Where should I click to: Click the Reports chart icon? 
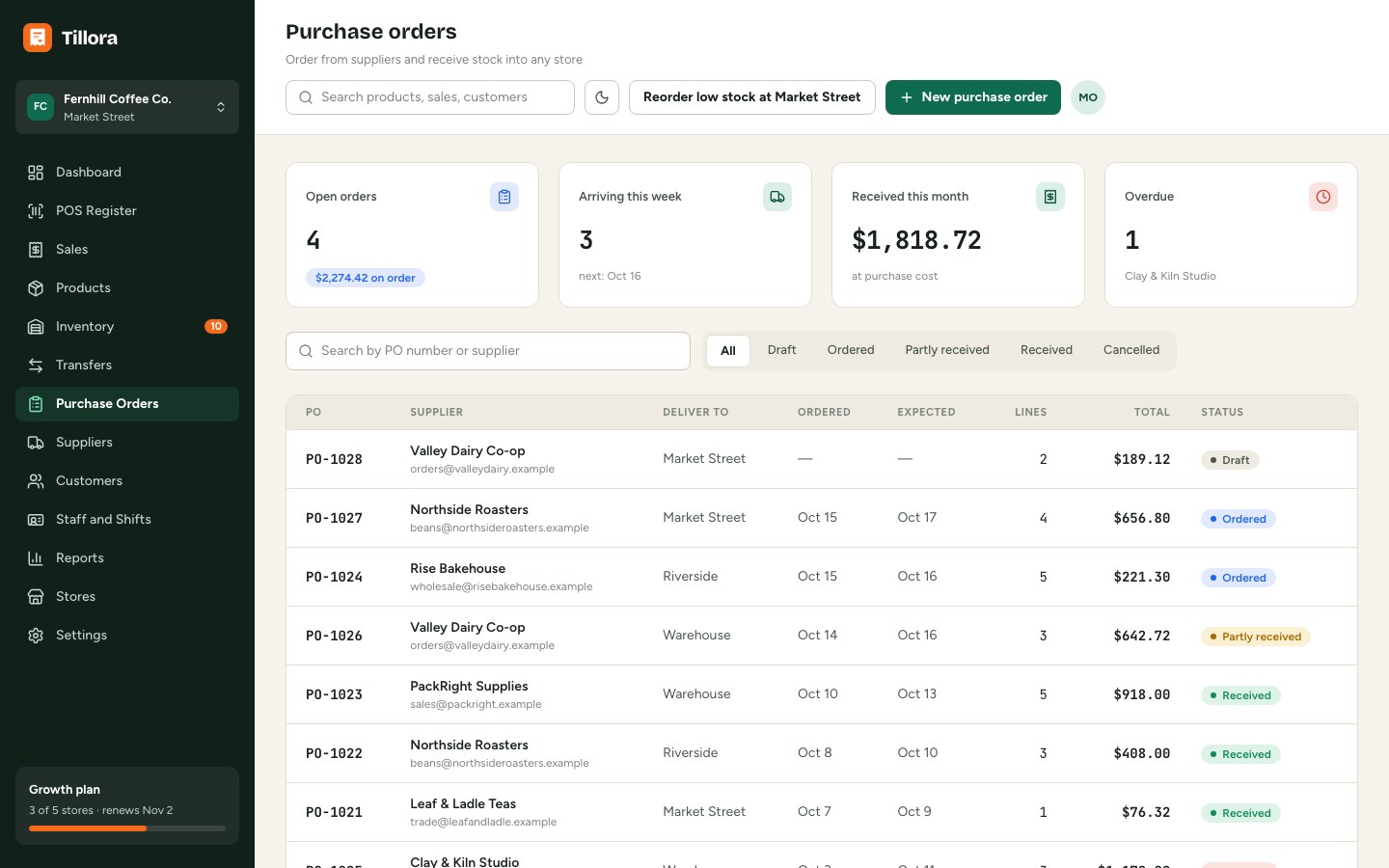(36, 558)
